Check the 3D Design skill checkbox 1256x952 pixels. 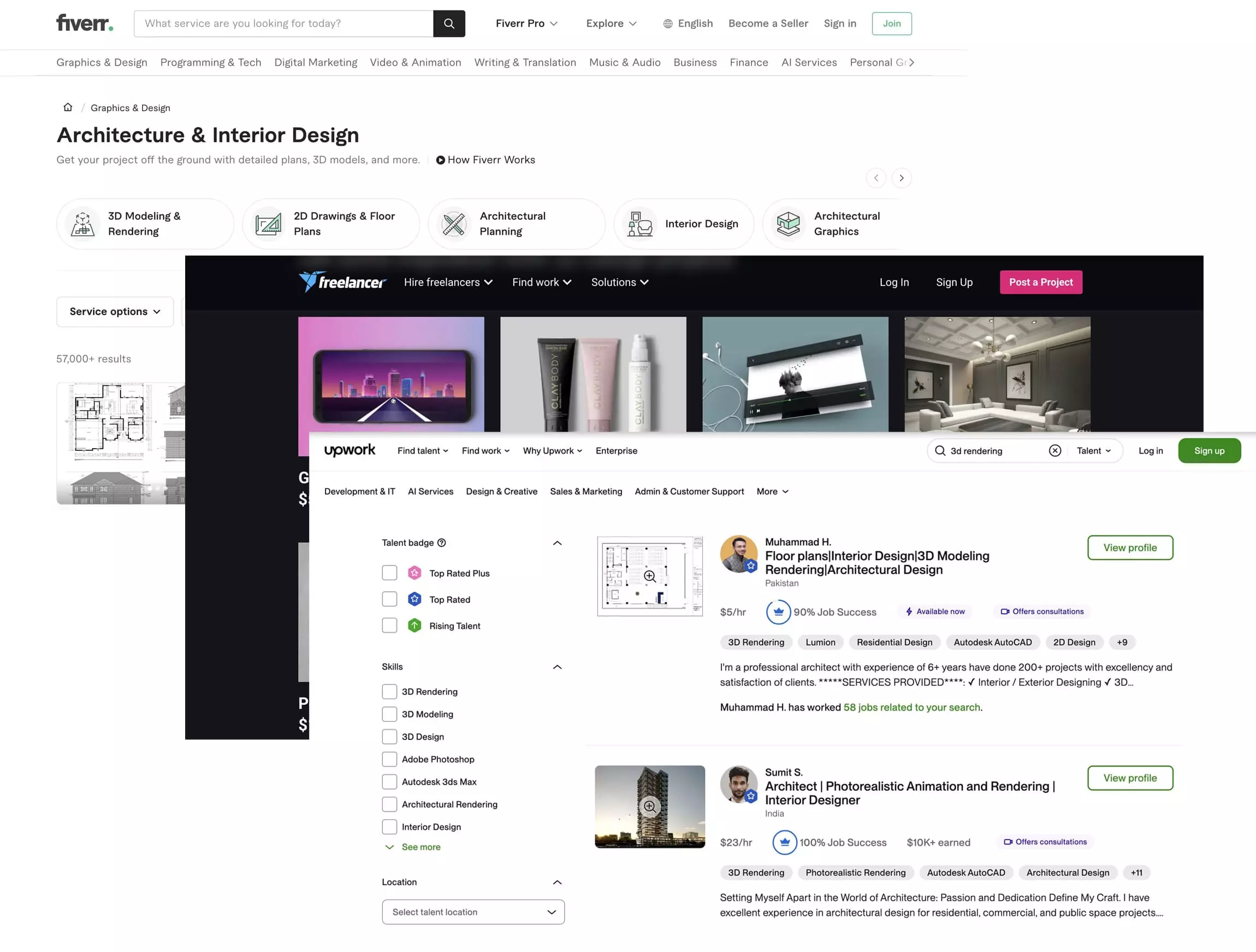click(389, 737)
